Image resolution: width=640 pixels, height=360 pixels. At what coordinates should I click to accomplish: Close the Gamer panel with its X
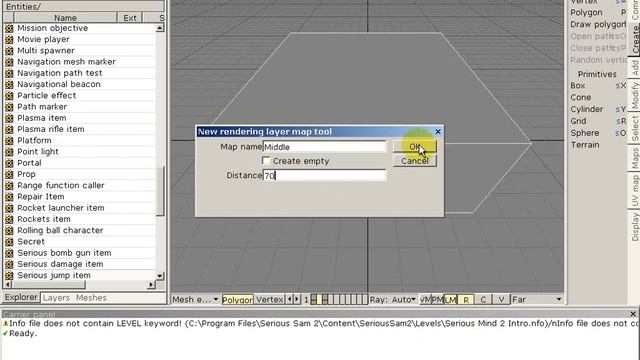click(x=633, y=314)
